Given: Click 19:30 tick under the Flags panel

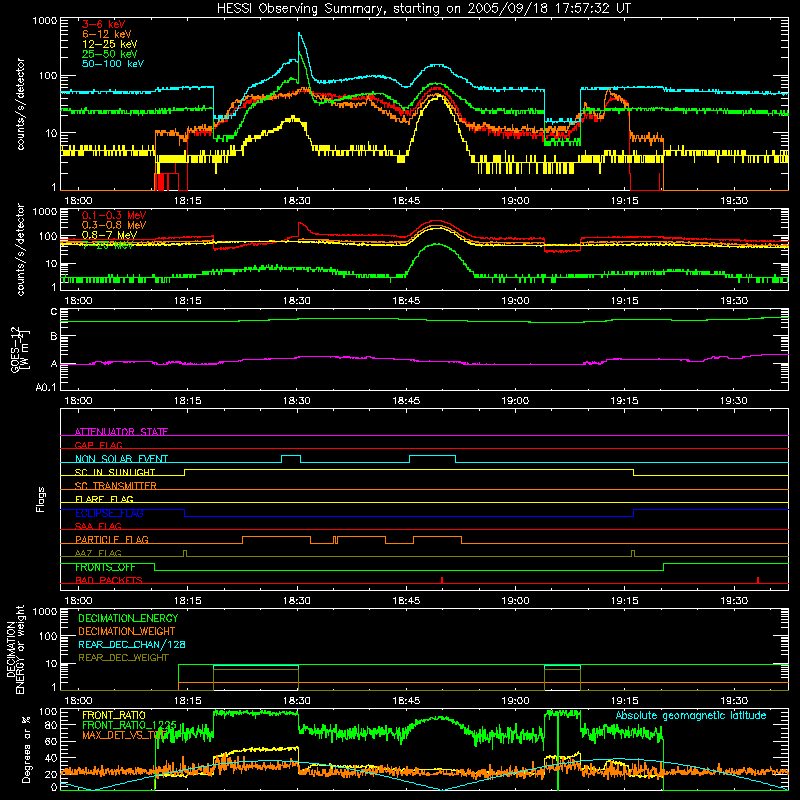Looking at the screenshot, I should tap(734, 601).
